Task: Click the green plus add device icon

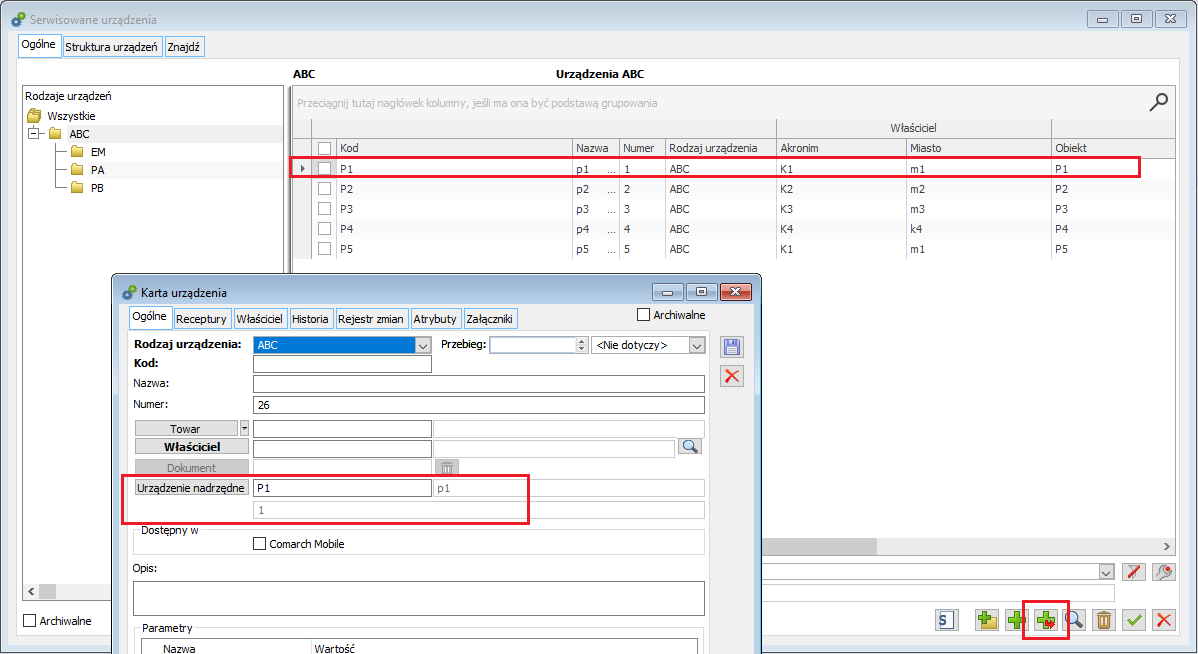Action: click(1015, 620)
